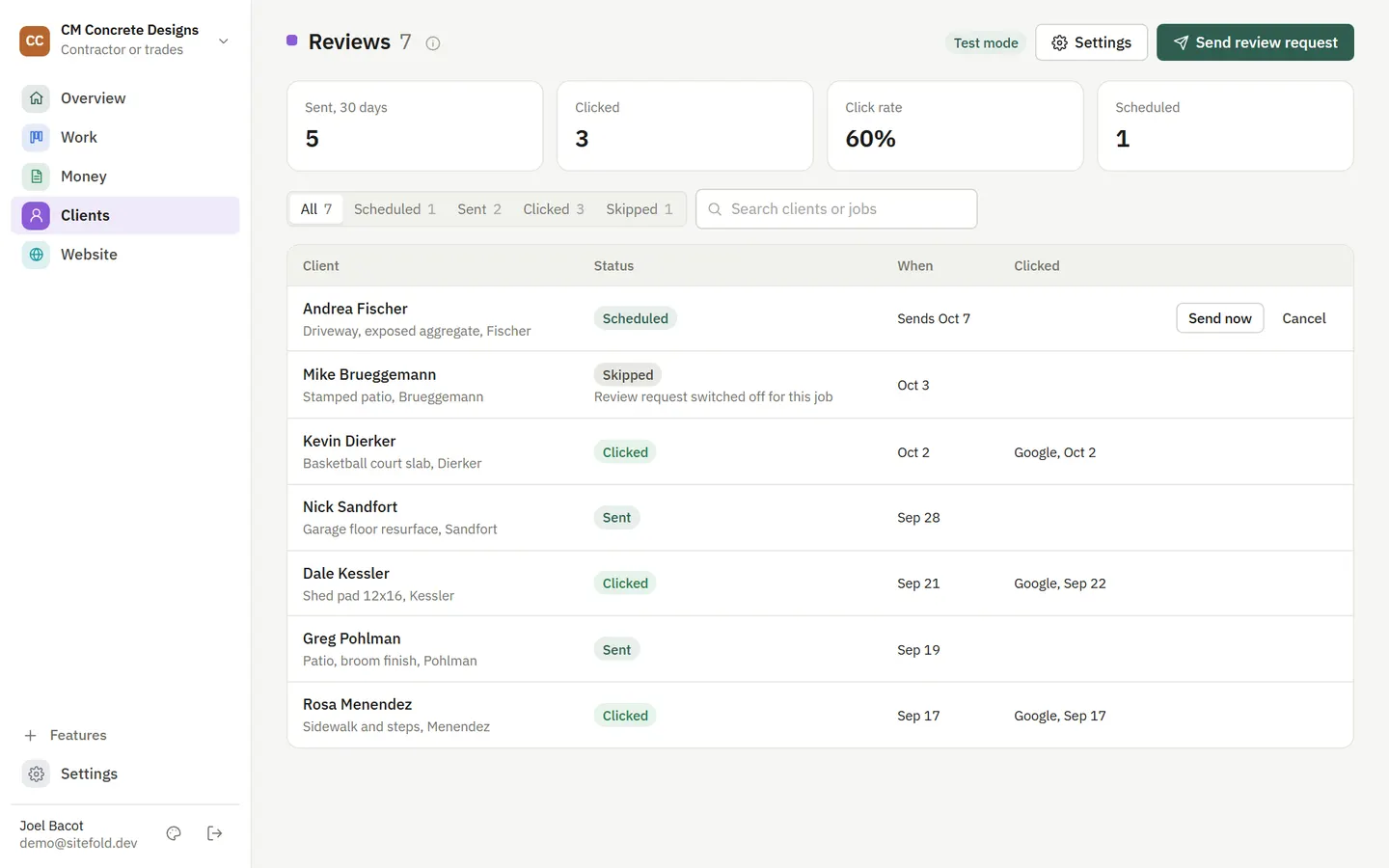Click the Send review request button
The height and width of the screenshot is (868, 1389).
(x=1255, y=42)
